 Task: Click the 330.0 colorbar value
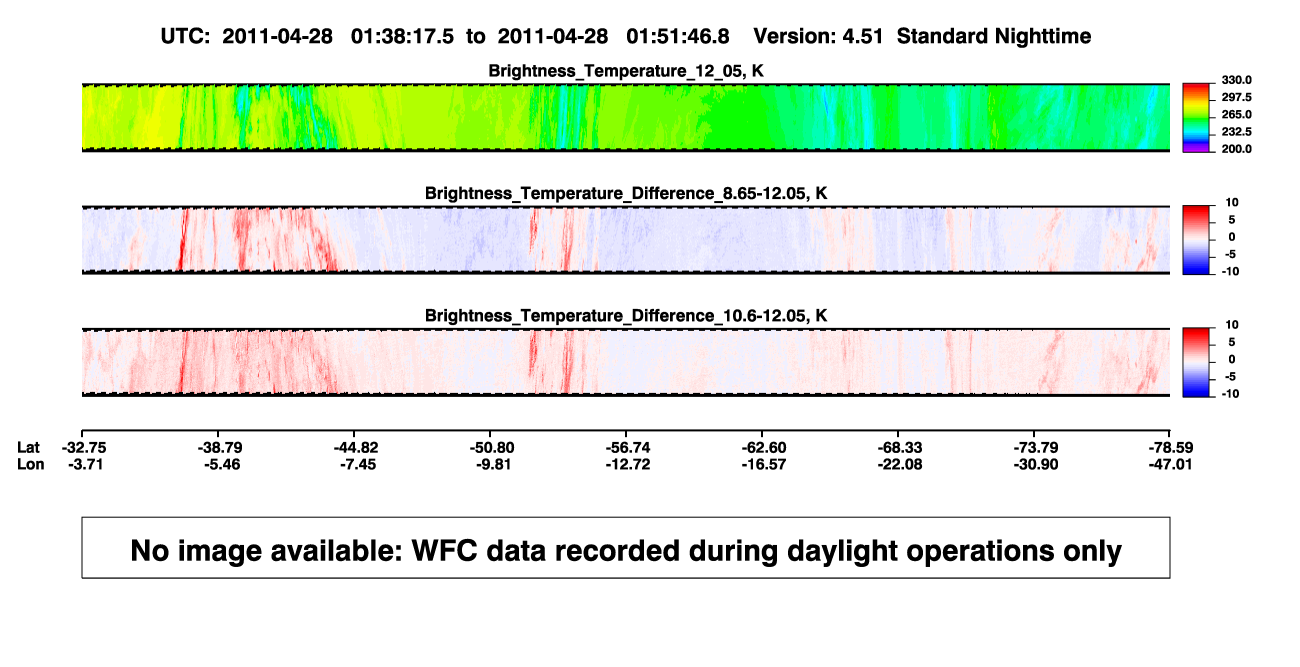point(1236,80)
